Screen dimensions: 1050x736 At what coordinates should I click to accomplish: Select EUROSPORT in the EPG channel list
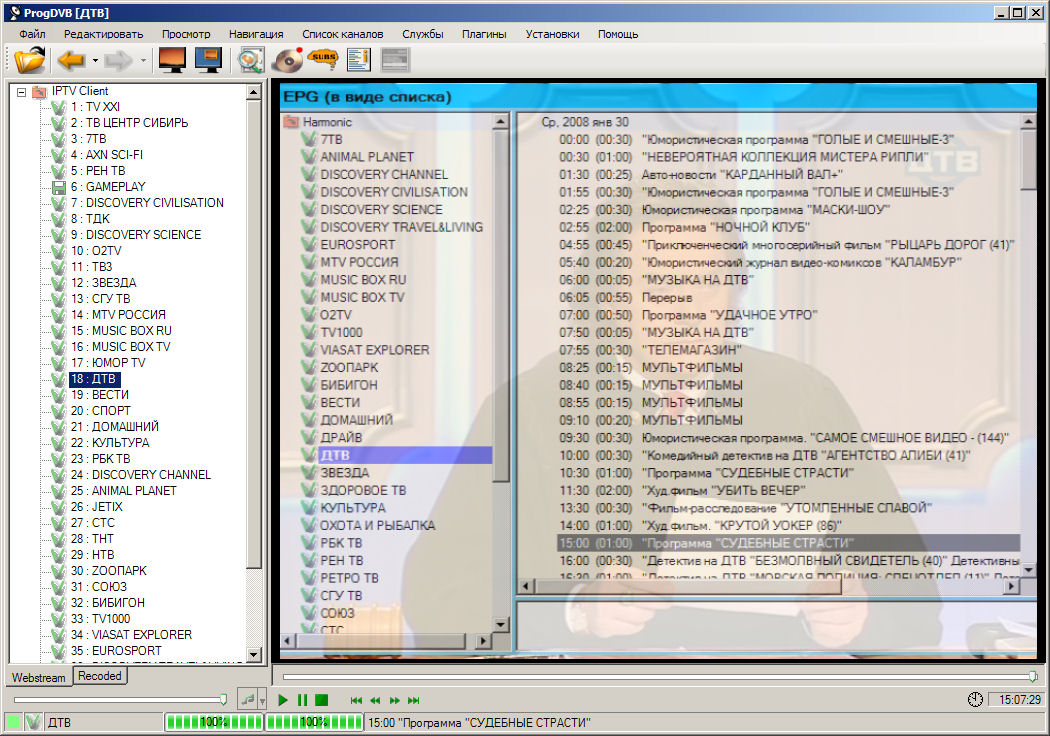point(358,244)
